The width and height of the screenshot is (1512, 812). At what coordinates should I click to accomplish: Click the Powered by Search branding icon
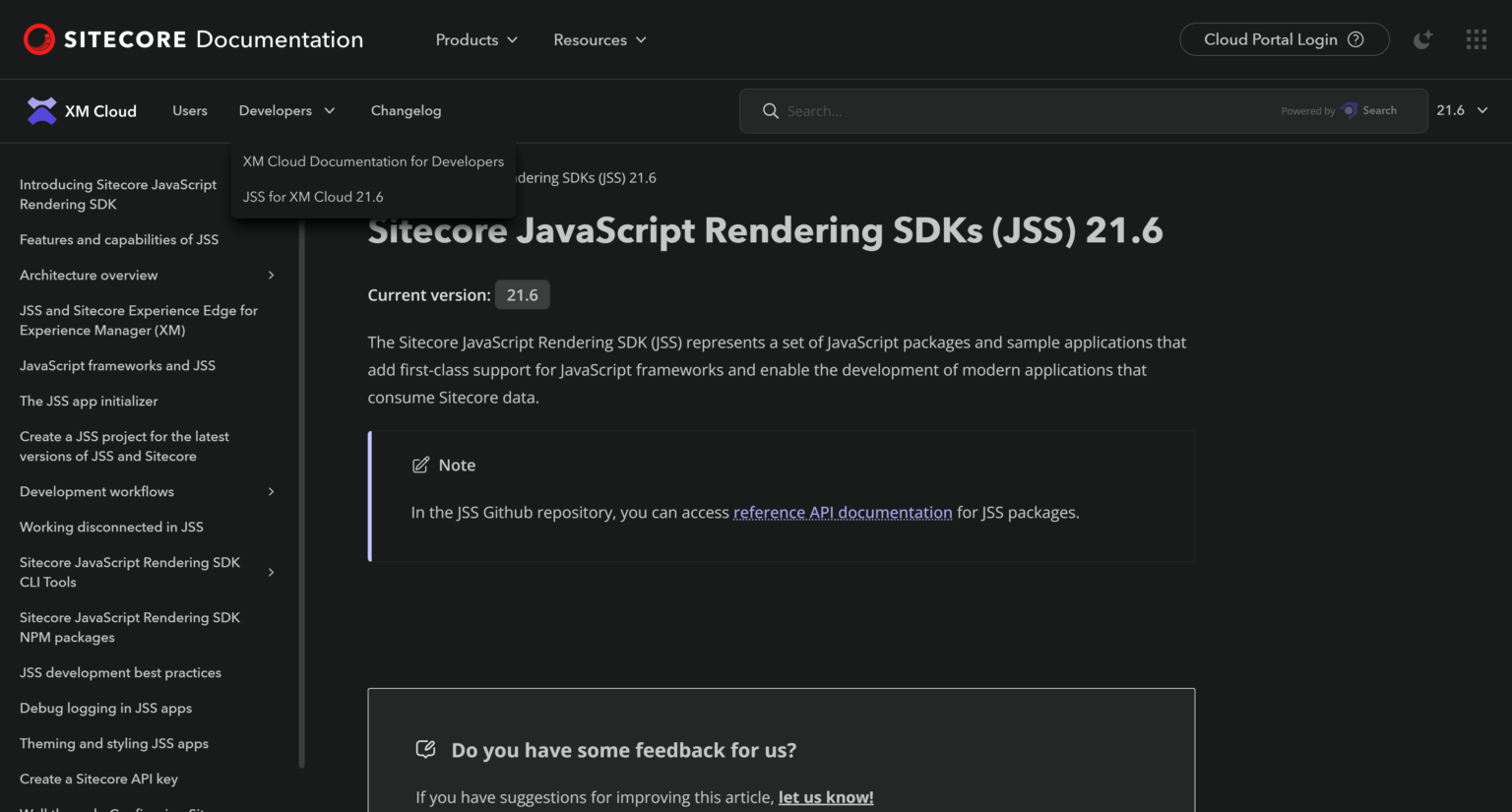click(x=1348, y=110)
